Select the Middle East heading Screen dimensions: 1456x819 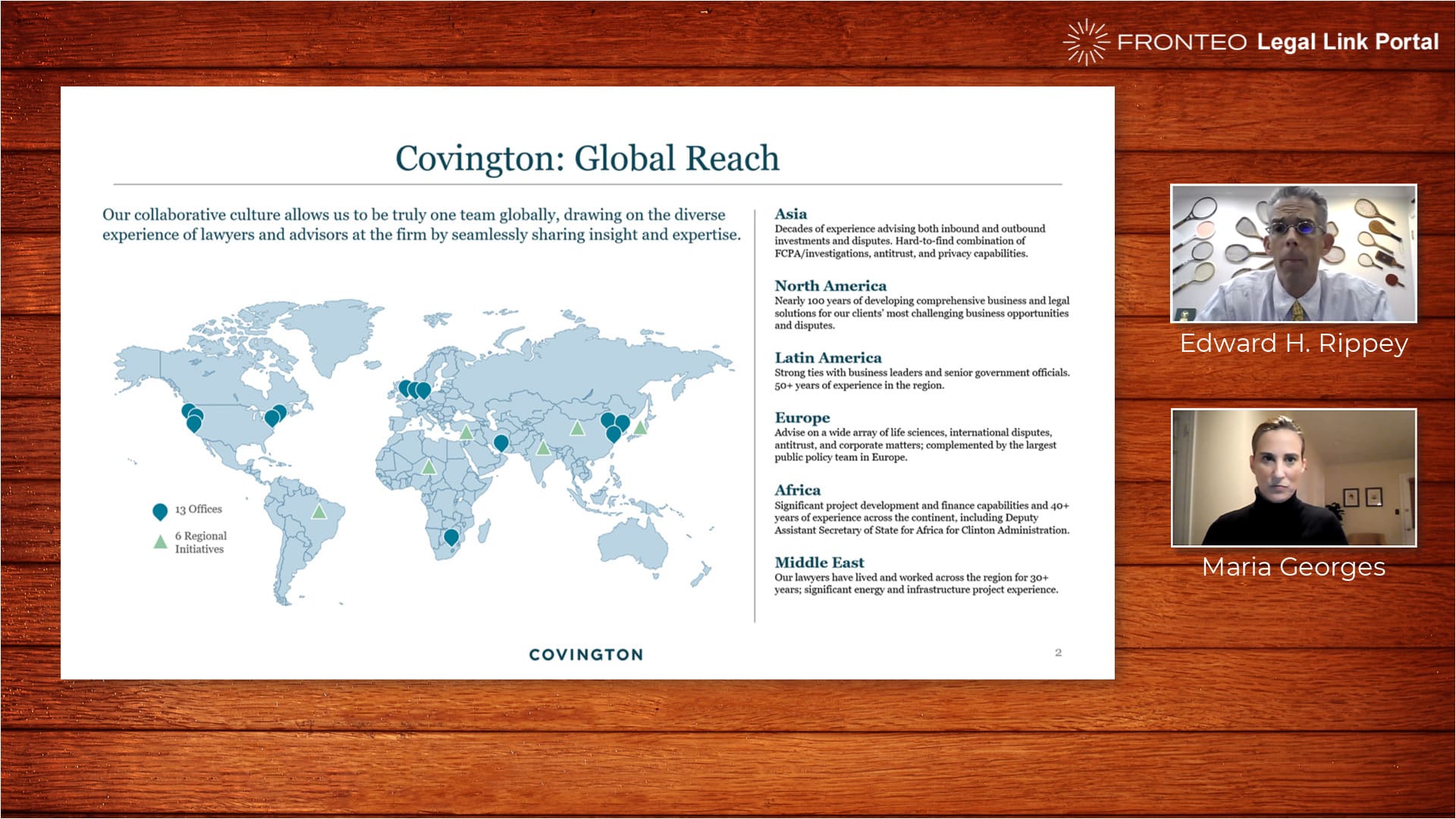(x=819, y=563)
